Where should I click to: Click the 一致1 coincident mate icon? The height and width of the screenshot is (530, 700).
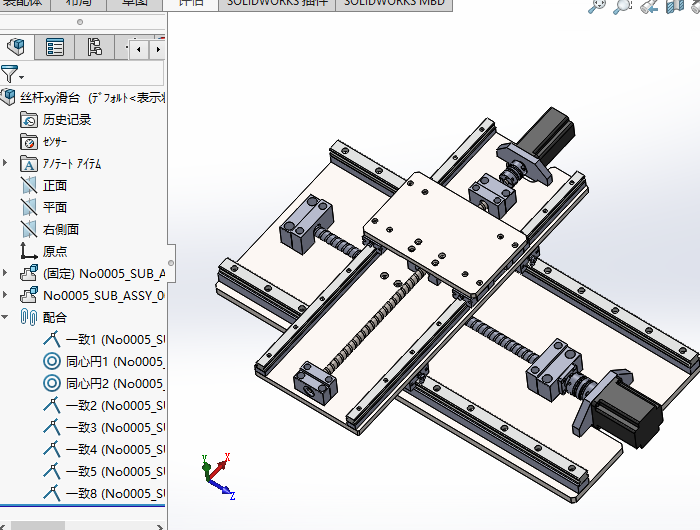52,339
